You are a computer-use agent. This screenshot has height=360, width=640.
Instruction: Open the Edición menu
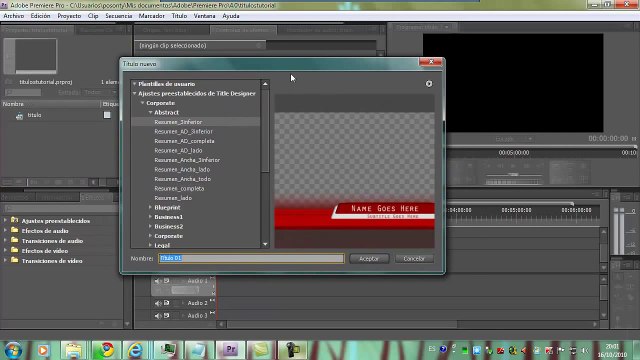(40, 16)
